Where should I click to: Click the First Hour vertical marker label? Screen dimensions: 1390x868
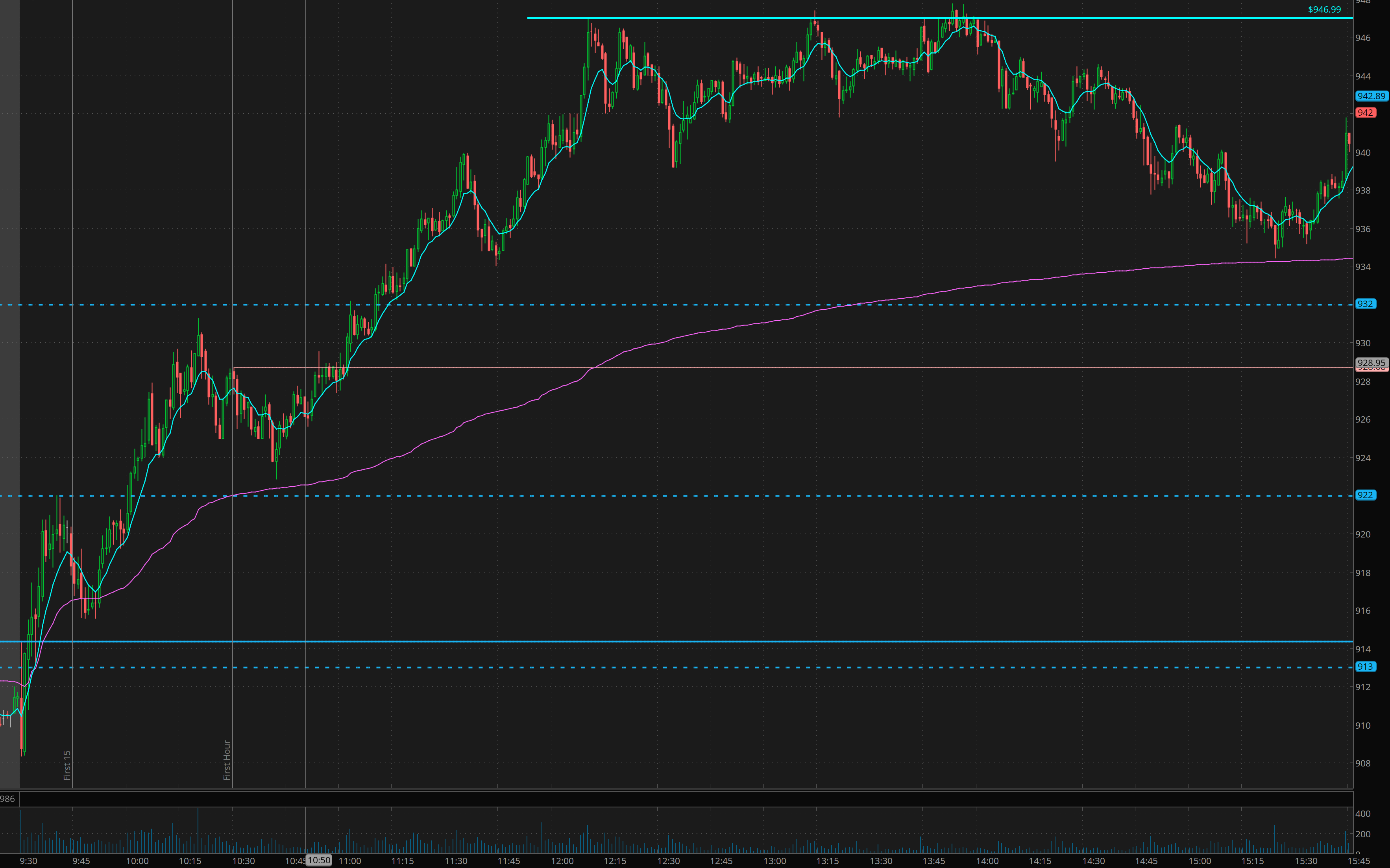pos(227,759)
